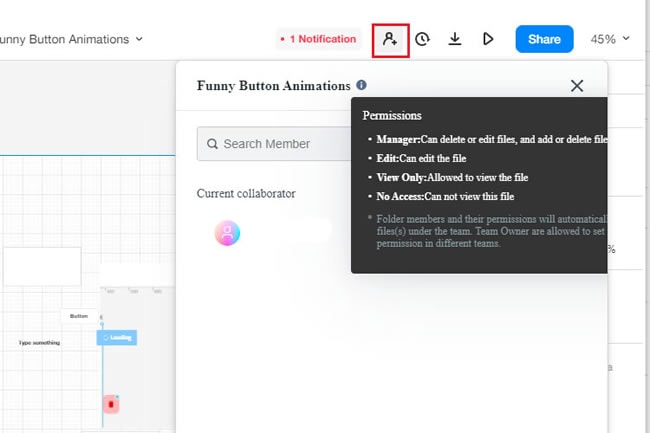The image size is (650, 433).
Task: Open the 1 Notification badge
Action: pyautogui.click(x=317, y=39)
